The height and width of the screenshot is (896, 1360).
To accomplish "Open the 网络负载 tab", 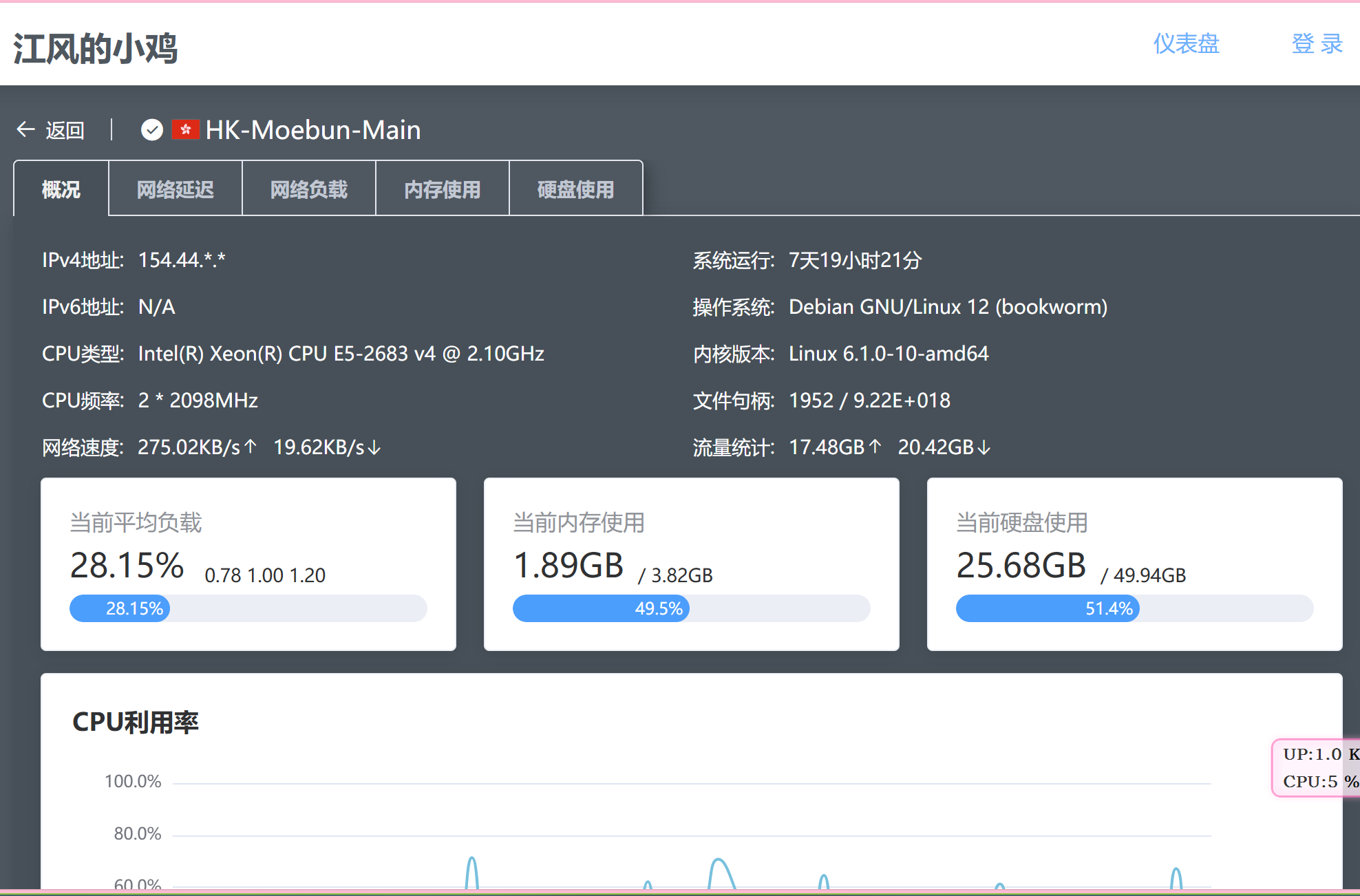I will tap(309, 189).
